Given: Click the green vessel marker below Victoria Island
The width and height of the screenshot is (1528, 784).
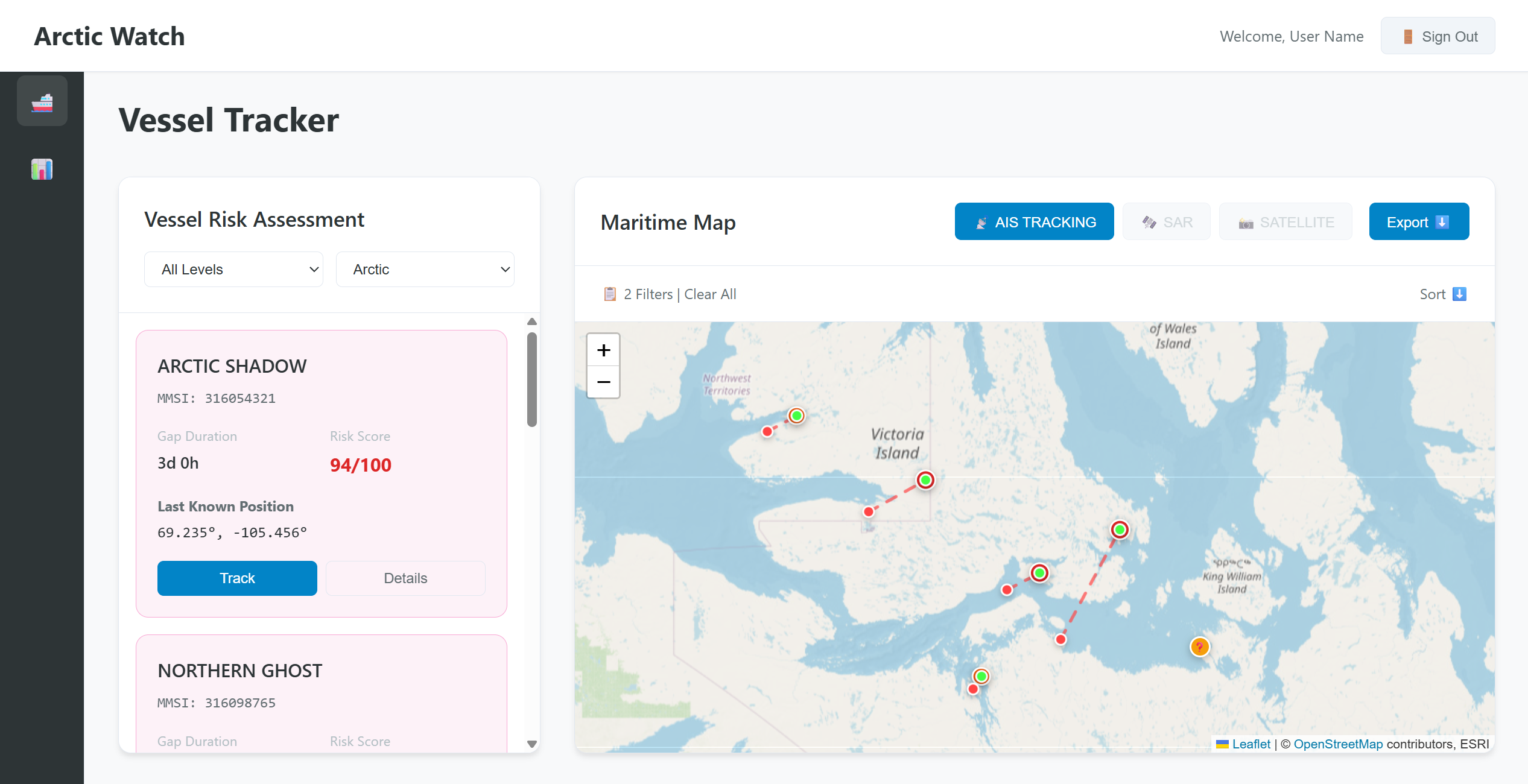Looking at the screenshot, I should tap(925, 480).
